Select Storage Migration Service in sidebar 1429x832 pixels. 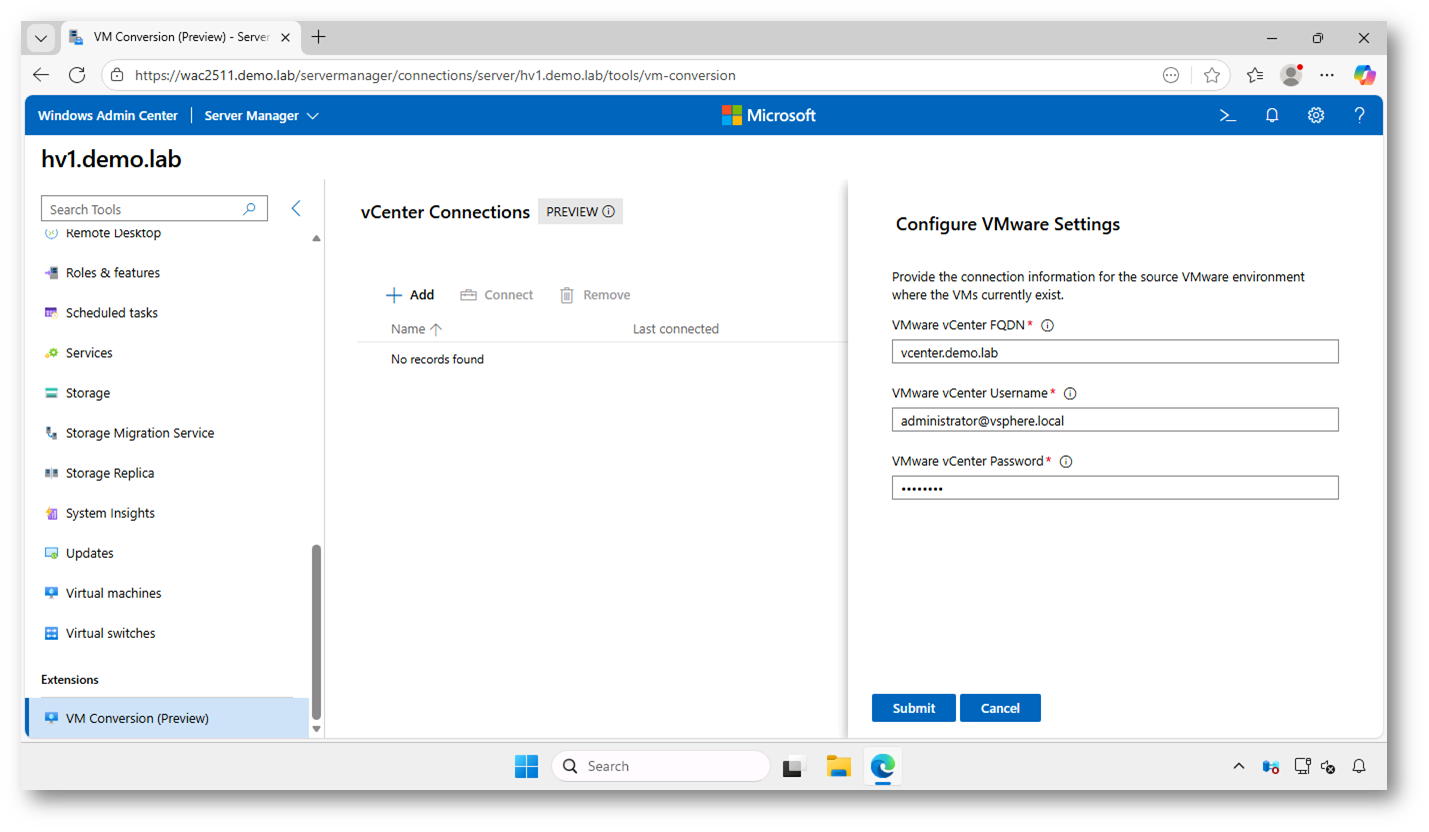139,433
